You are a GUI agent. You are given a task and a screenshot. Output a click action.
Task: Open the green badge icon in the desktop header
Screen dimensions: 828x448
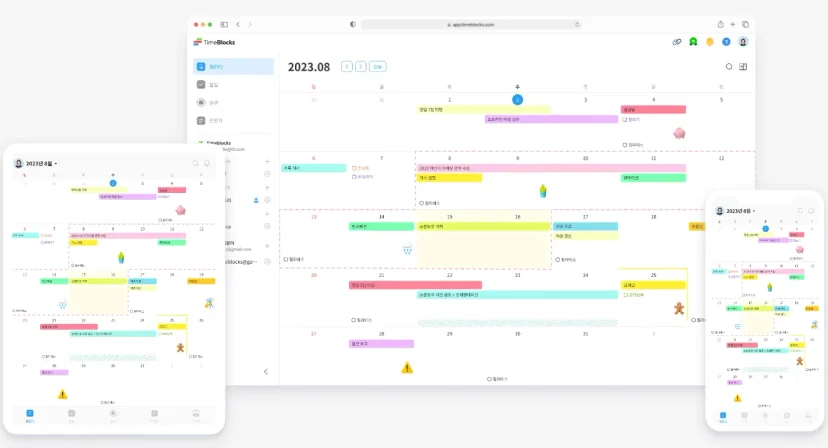[693, 42]
